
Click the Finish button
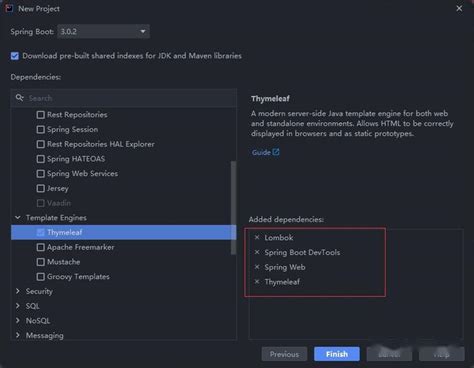(x=337, y=354)
